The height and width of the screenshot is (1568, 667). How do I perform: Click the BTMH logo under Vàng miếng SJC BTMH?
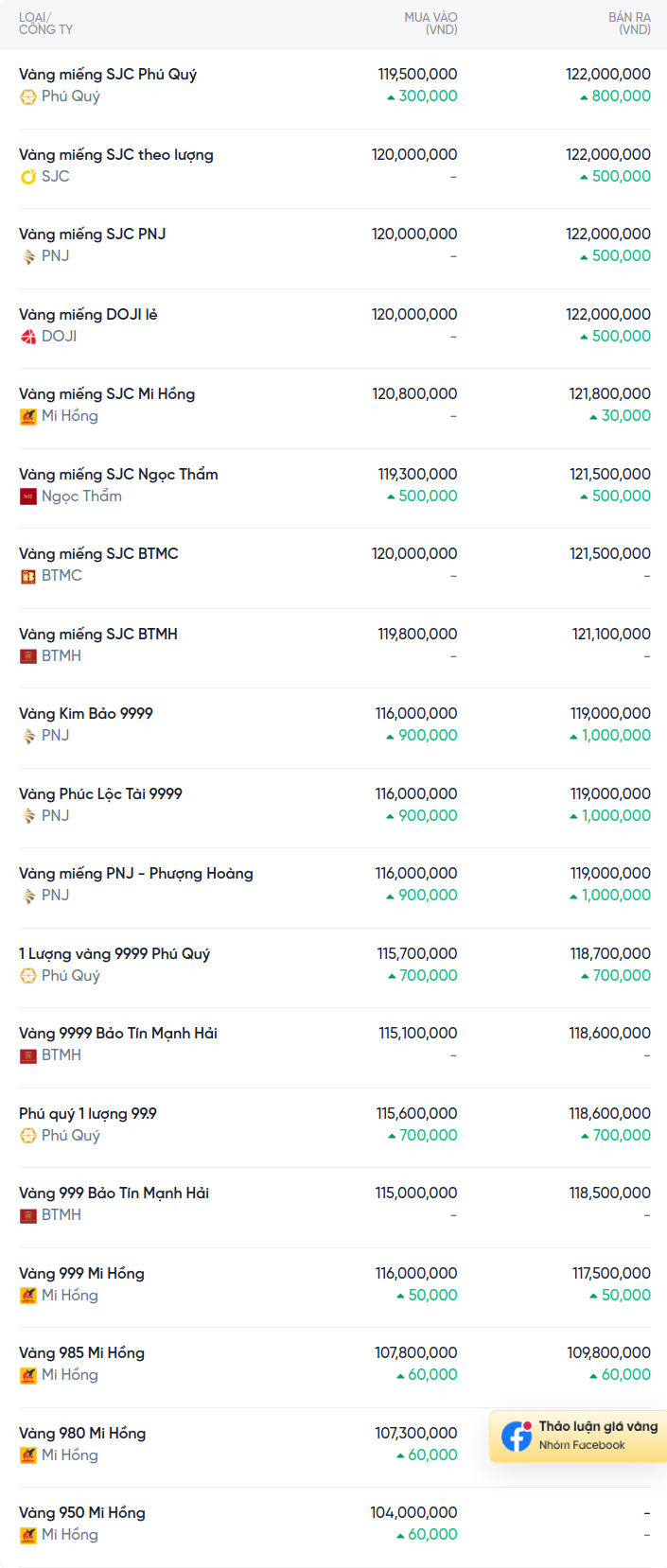point(28,656)
